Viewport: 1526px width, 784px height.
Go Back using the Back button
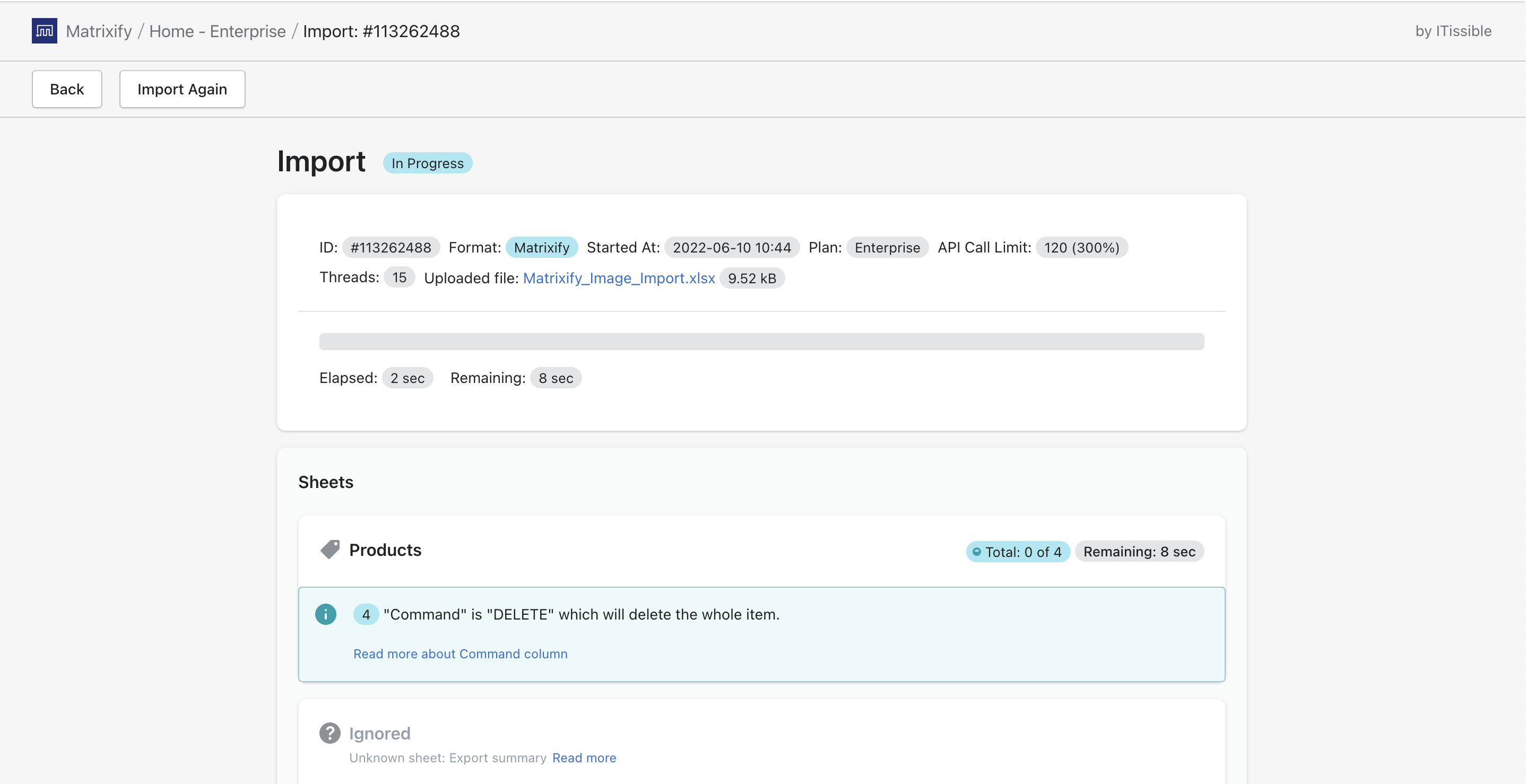coord(67,89)
